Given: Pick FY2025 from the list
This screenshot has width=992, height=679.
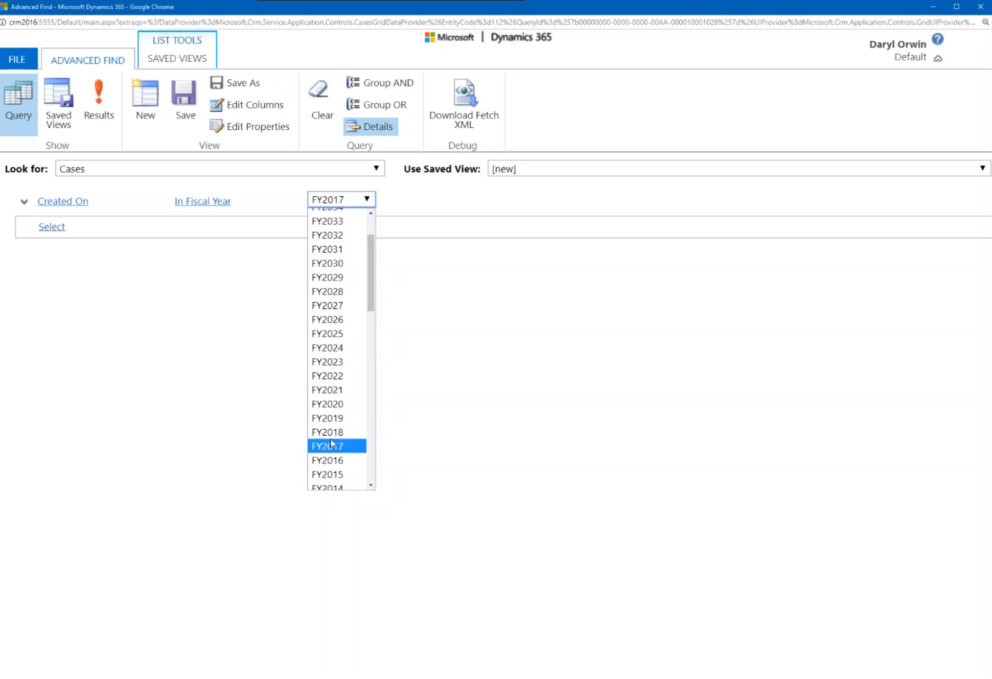Looking at the screenshot, I should [337, 333].
